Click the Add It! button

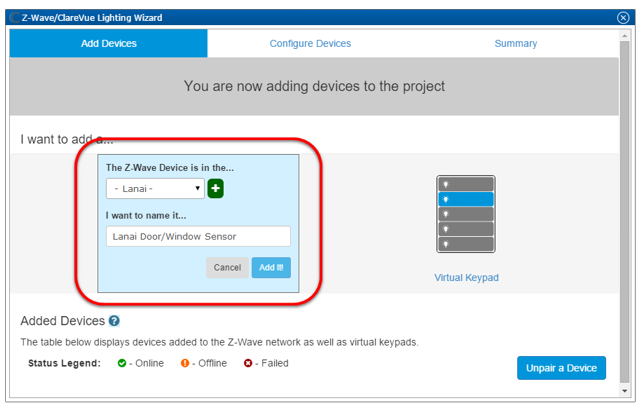click(271, 267)
